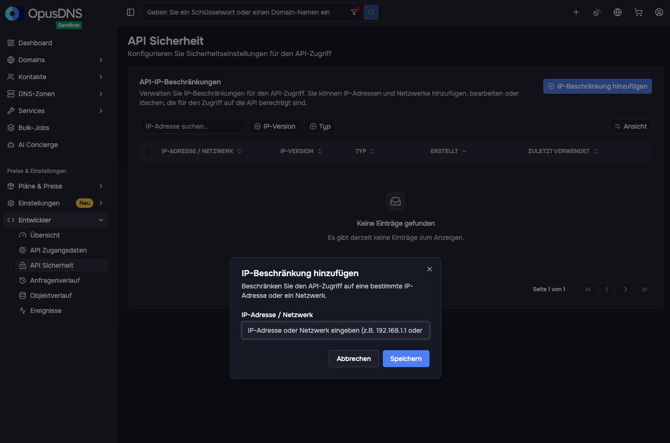Viewport: 670px width, 443px height.
Task: Click Speichern in the dialog
Action: coord(406,359)
